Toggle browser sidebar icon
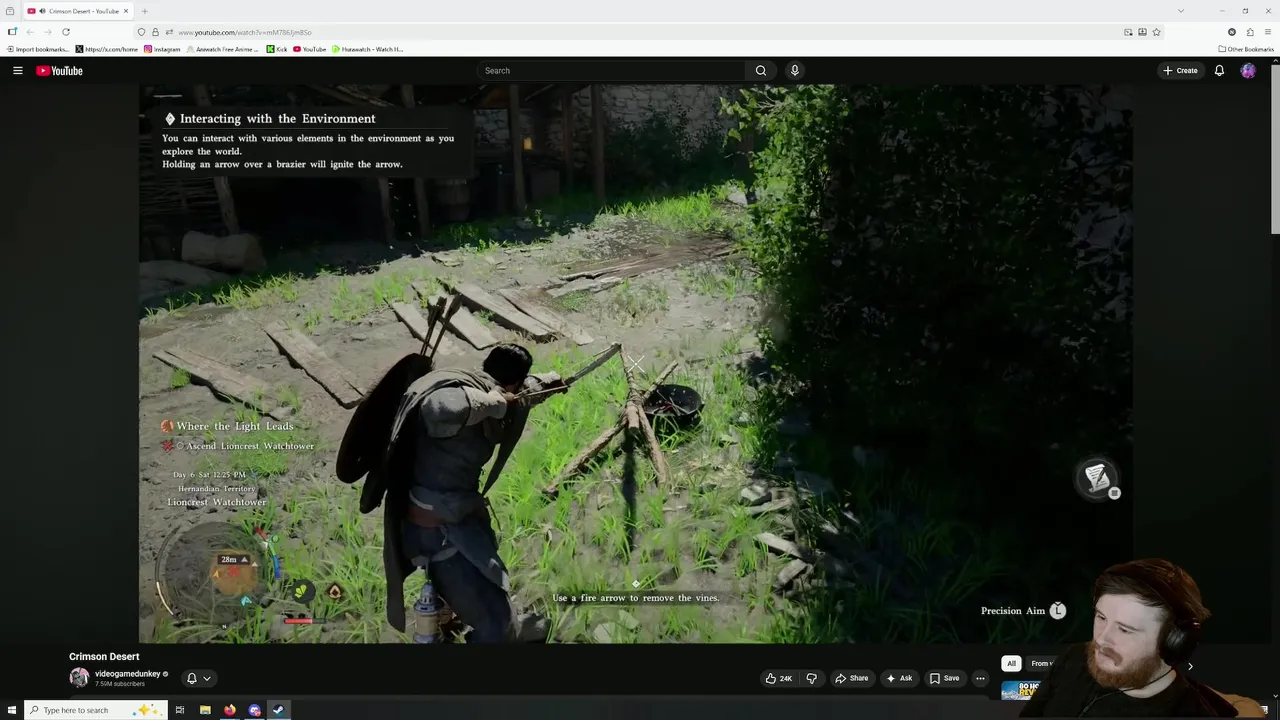The width and height of the screenshot is (1280, 720). coord(12,32)
